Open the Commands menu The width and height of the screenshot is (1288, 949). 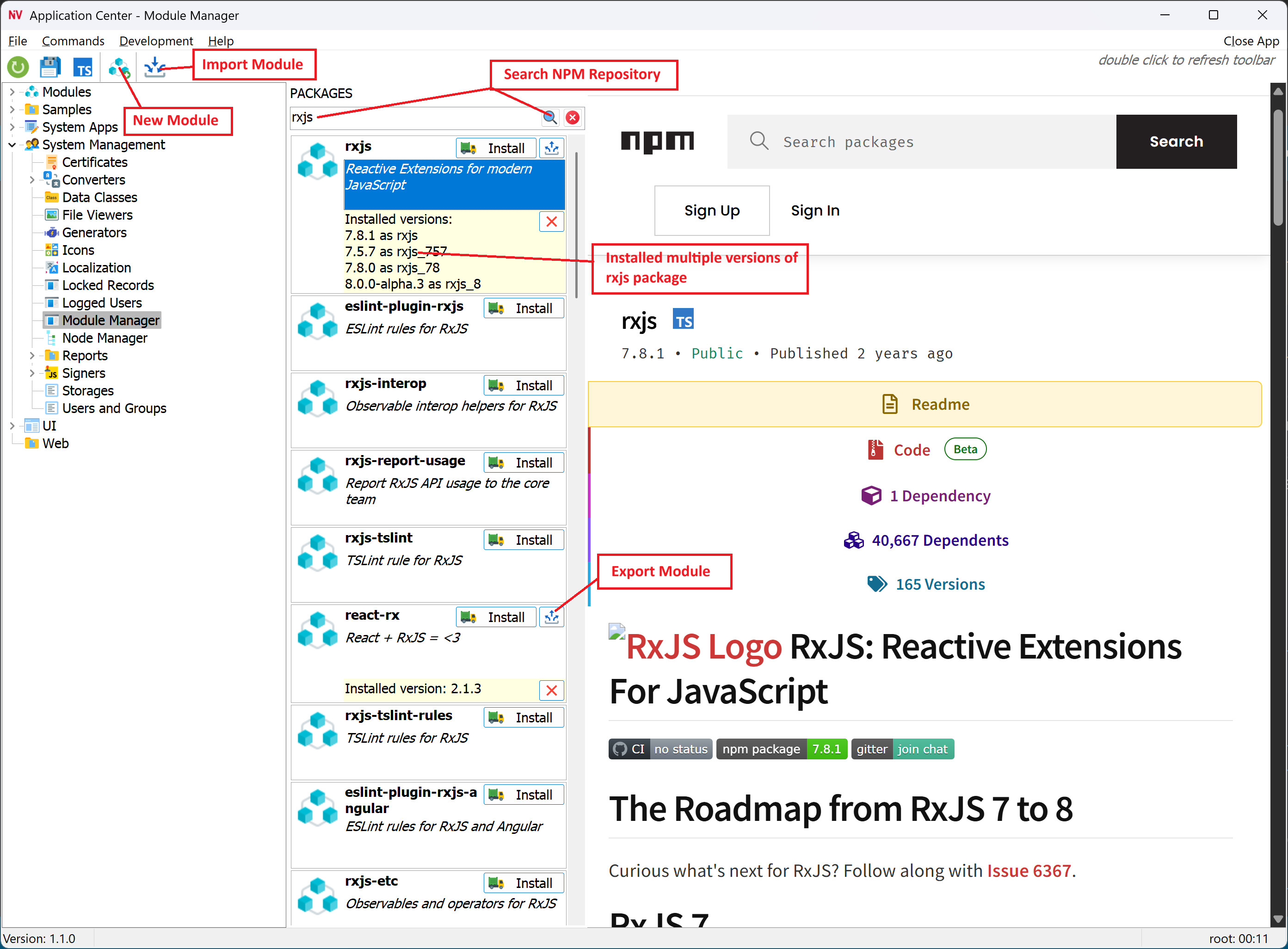[x=73, y=41]
